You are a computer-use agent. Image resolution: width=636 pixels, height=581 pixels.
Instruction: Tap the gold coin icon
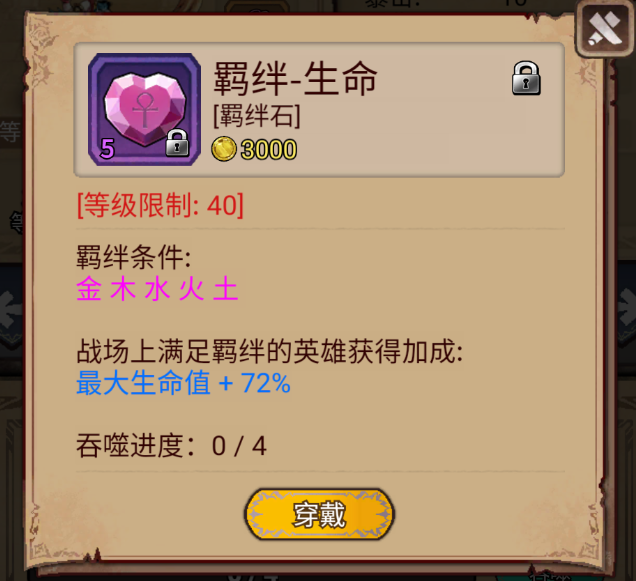224,149
